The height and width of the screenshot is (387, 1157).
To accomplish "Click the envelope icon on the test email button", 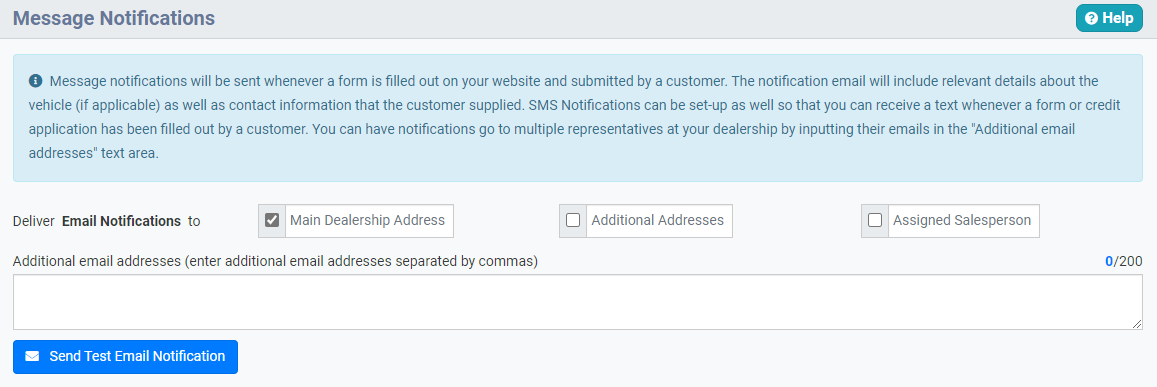I will 32,356.
